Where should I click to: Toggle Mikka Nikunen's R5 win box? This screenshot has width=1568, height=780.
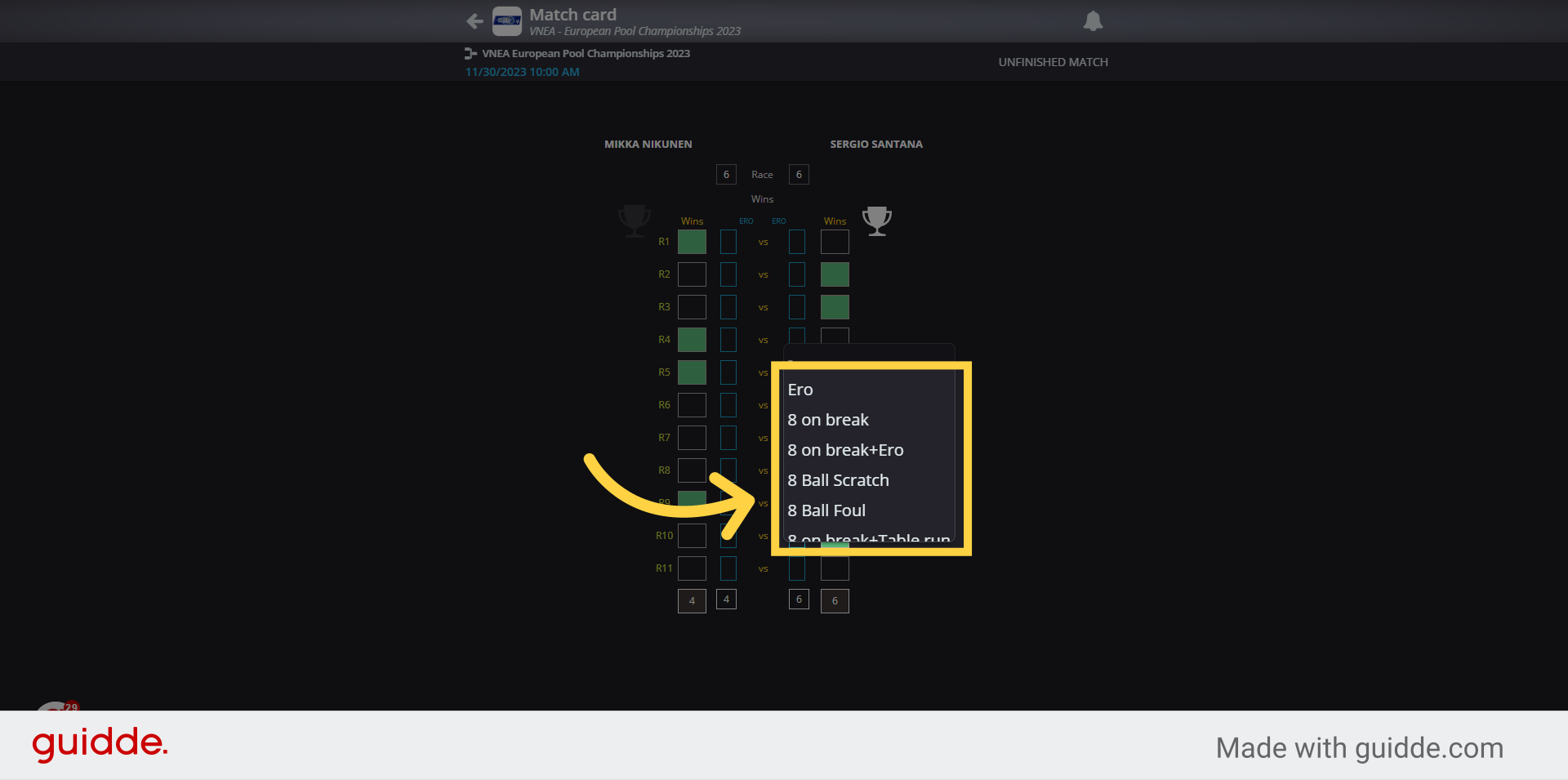[x=692, y=372]
